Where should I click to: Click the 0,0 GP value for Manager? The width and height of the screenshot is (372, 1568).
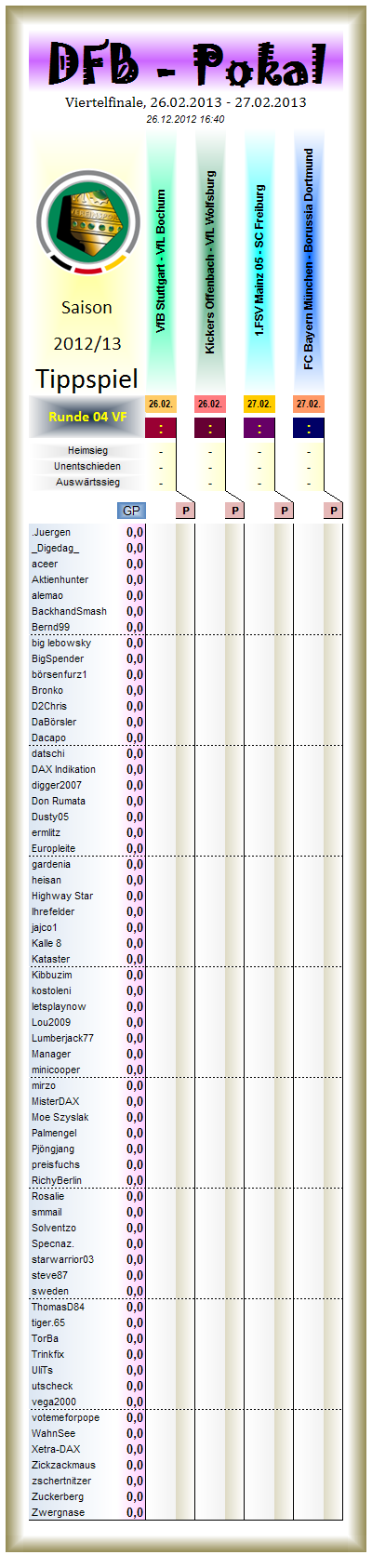tap(135, 1054)
